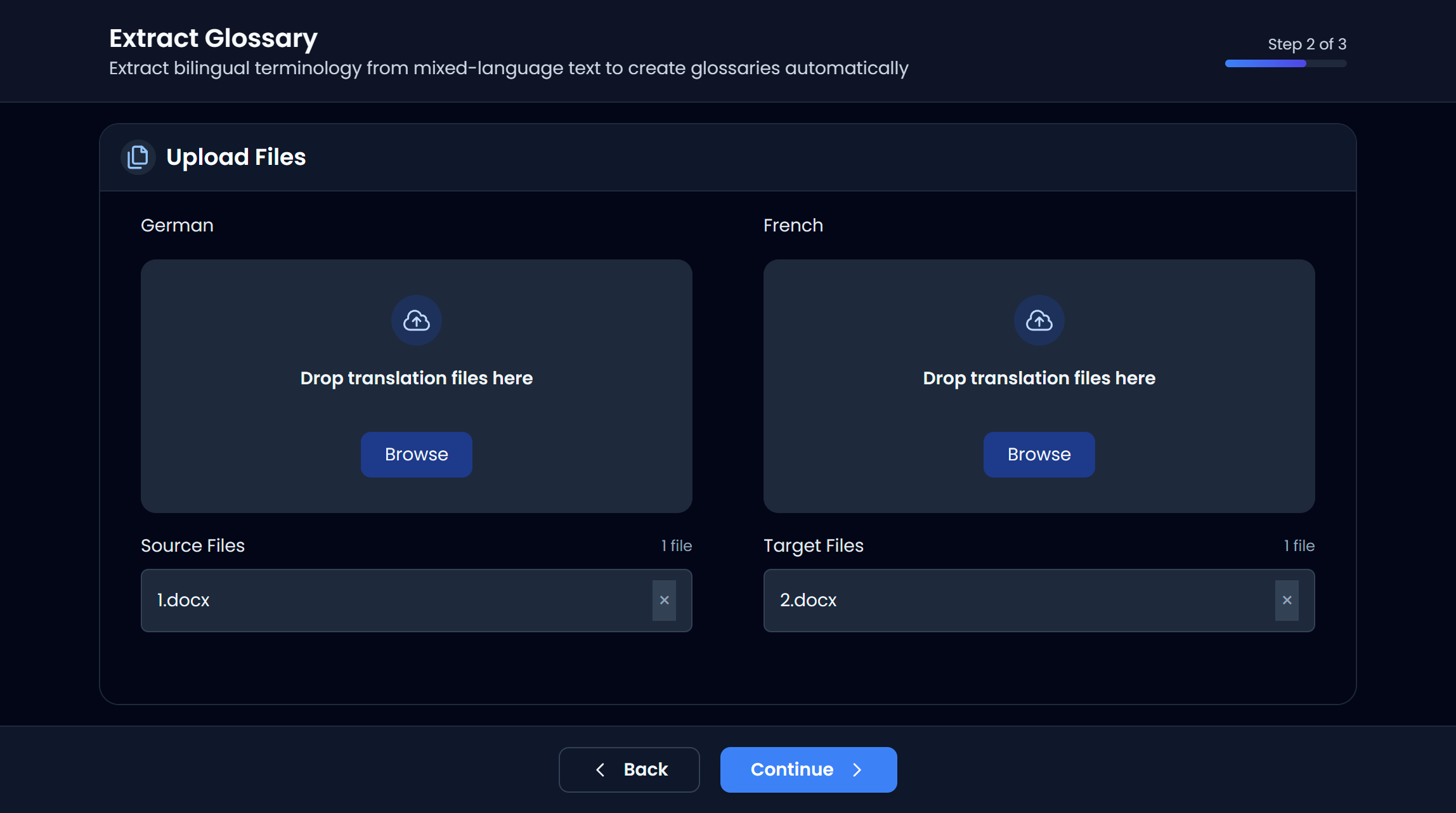Remove 1.docx from Source Files
Screen dimensions: 1456x813
[x=664, y=600]
